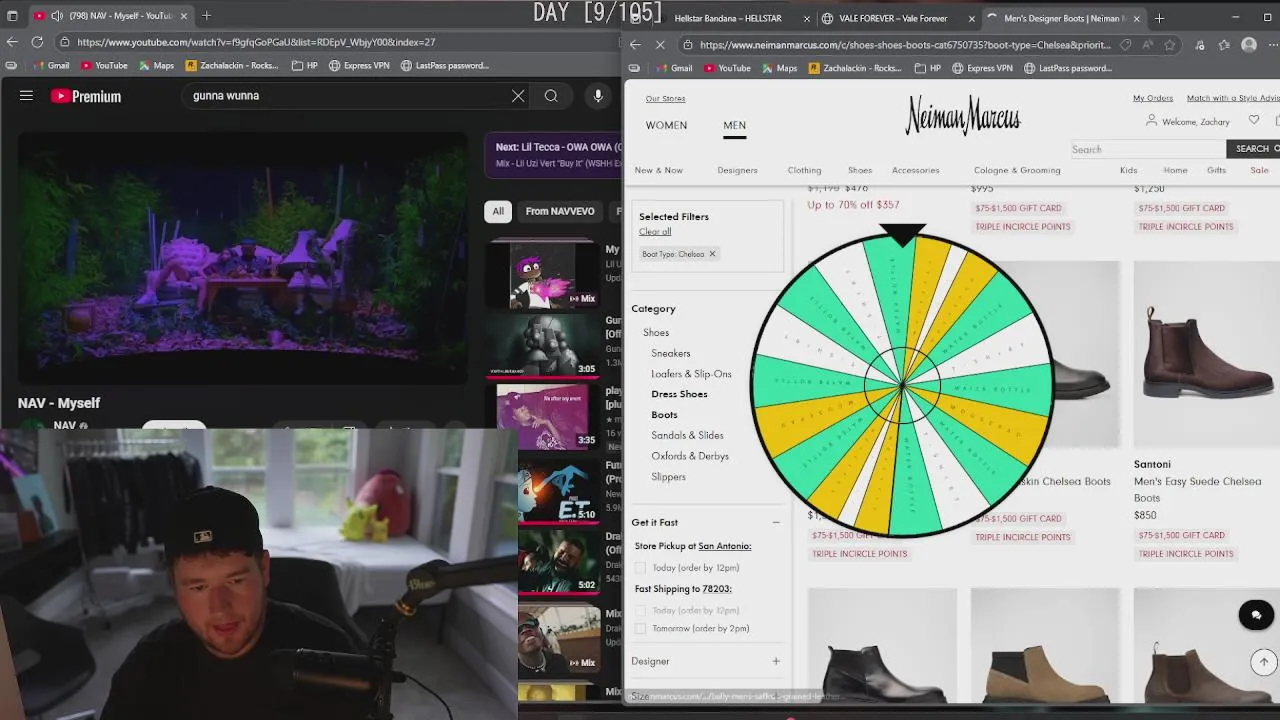Open read aloud icon in Neiman Marcus address bar

[x=1147, y=45]
